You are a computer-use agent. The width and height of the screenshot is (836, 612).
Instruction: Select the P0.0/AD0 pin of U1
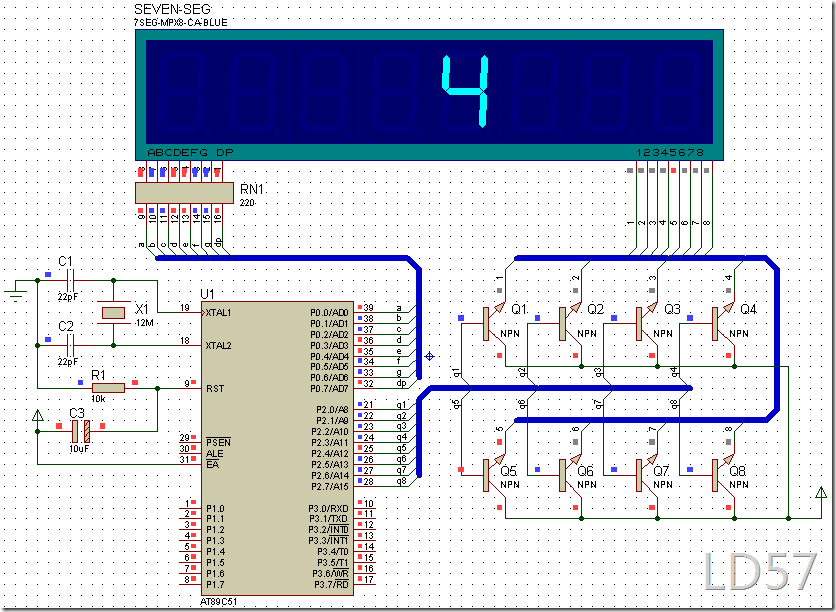[x=329, y=312]
